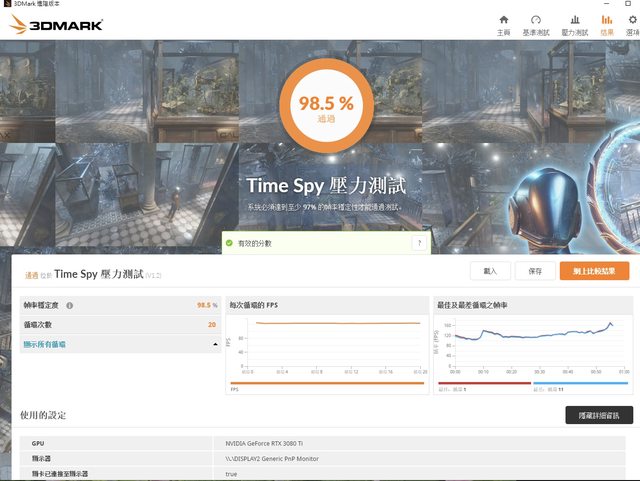
Task: Click the orange FPS legend bar
Action: click(x=327, y=383)
